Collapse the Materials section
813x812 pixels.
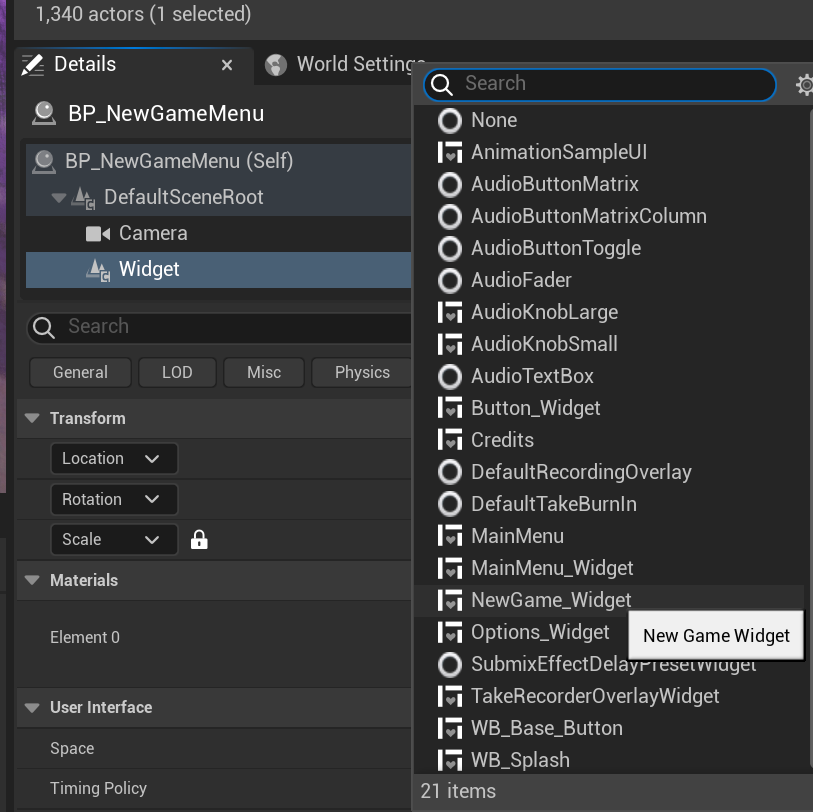[32, 580]
